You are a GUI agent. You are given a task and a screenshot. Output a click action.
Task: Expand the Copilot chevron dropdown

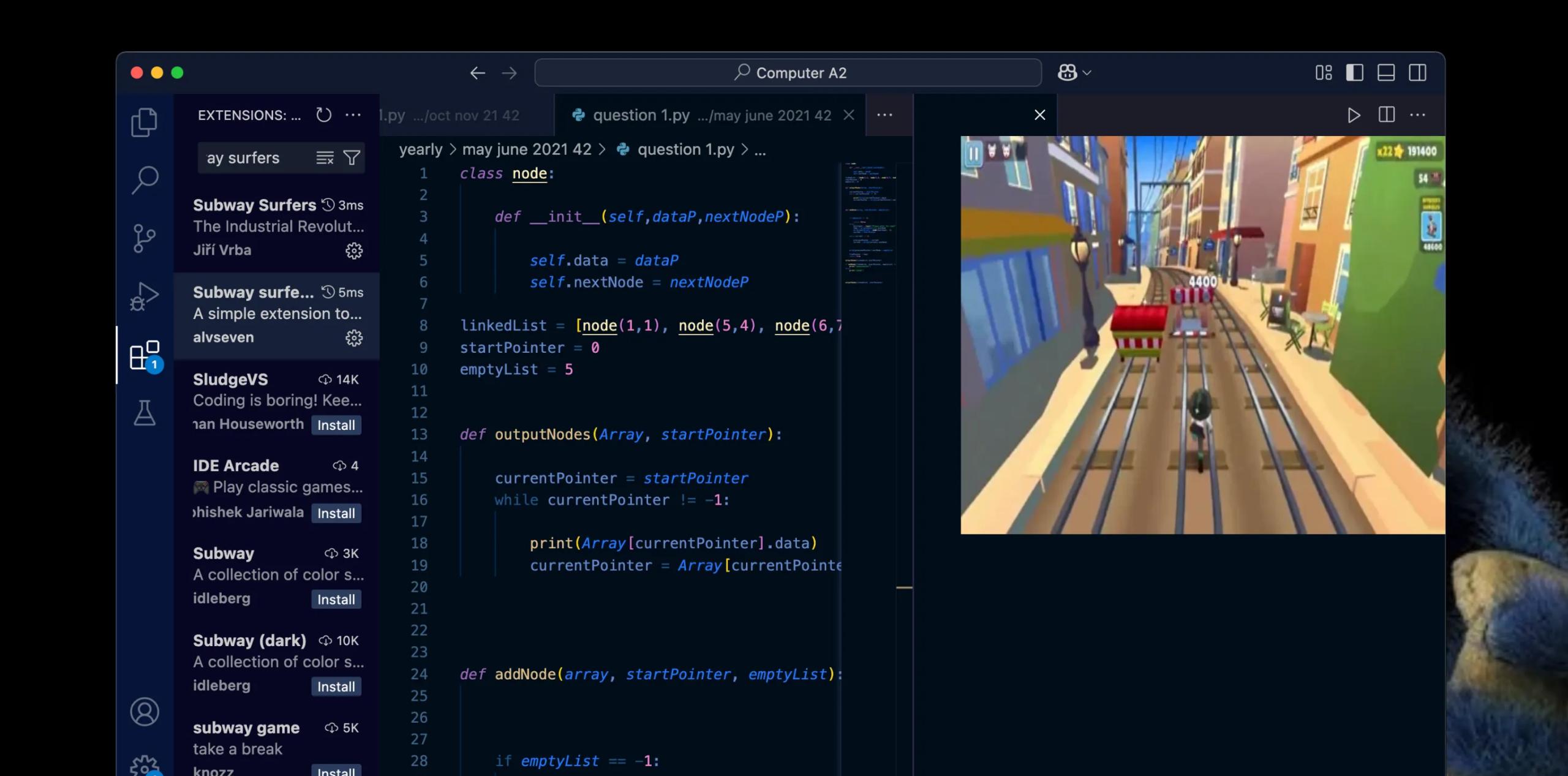(1087, 72)
